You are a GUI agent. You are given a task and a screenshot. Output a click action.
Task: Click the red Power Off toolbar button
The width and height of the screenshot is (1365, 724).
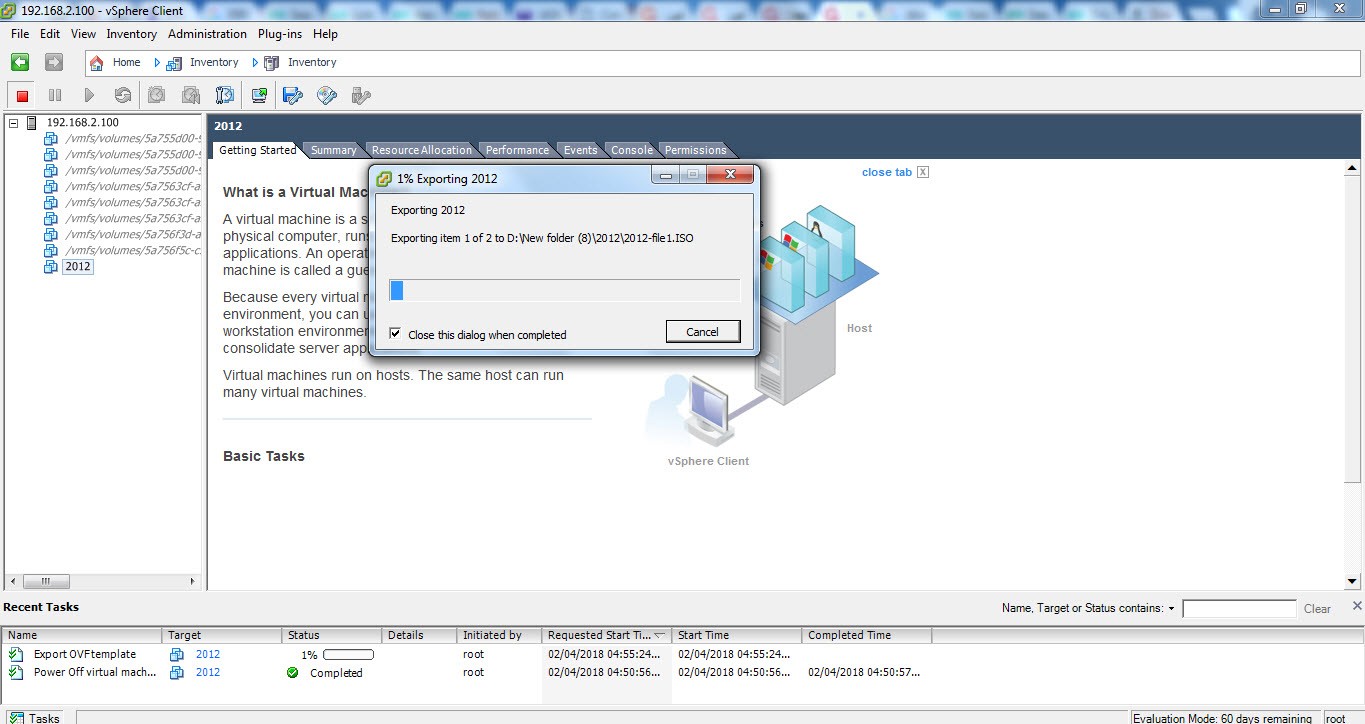pyautogui.click(x=22, y=96)
